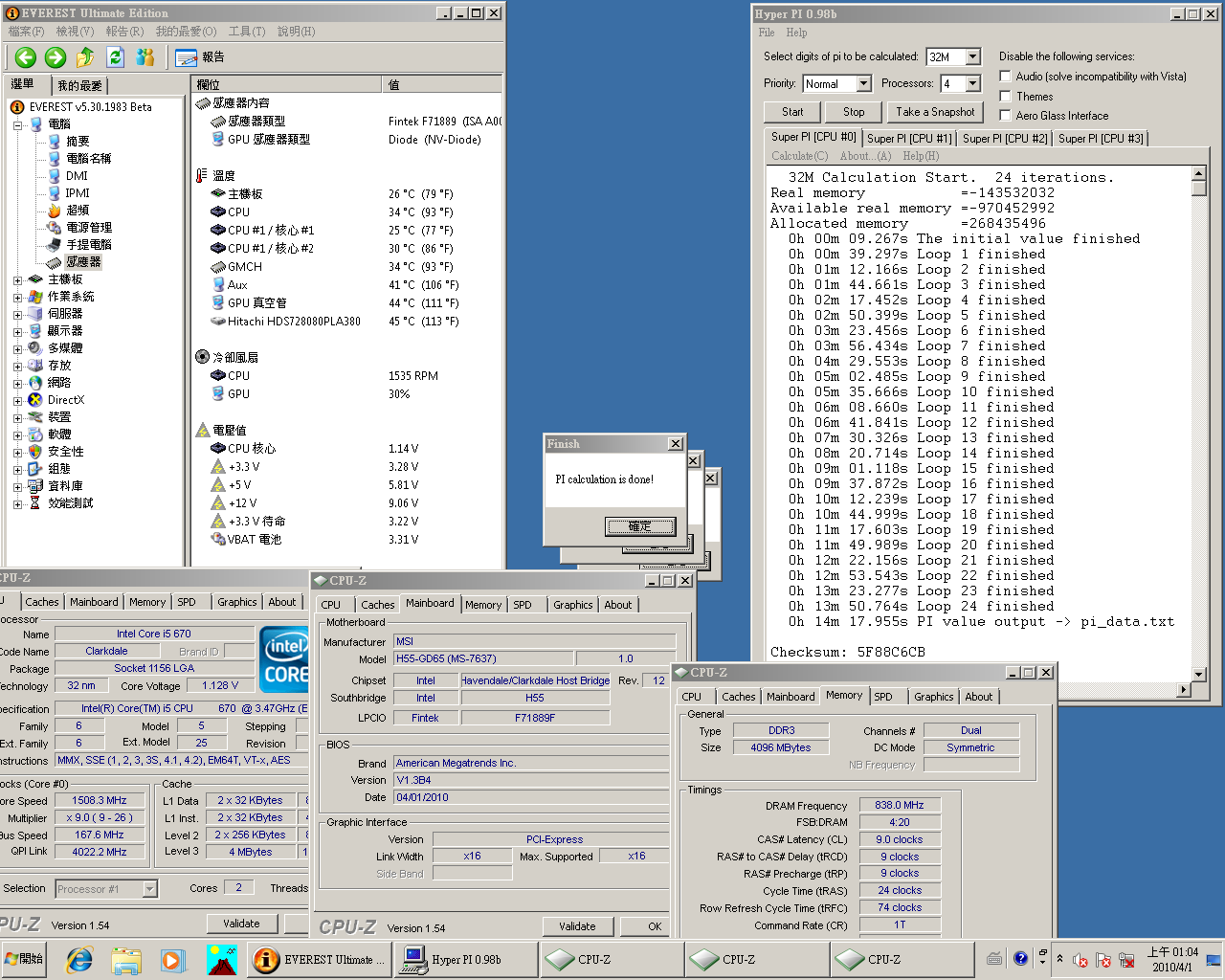Switch to EVEREST Ultimate taskbar button
Image resolution: width=1225 pixels, height=980 pixels.
(319, 960)
